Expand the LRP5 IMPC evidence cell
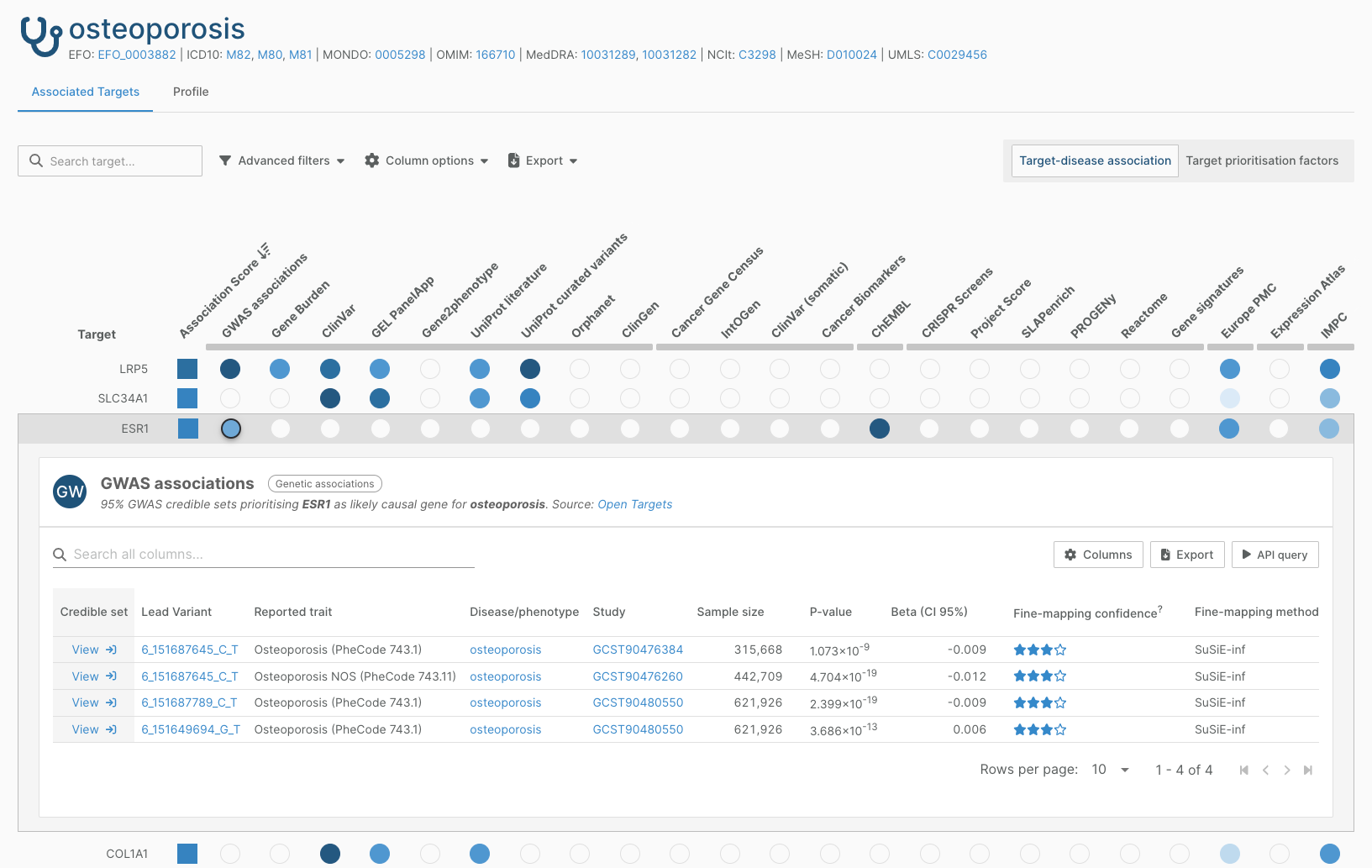This screenshot has height=868, width=1372. coord(1329,369)
